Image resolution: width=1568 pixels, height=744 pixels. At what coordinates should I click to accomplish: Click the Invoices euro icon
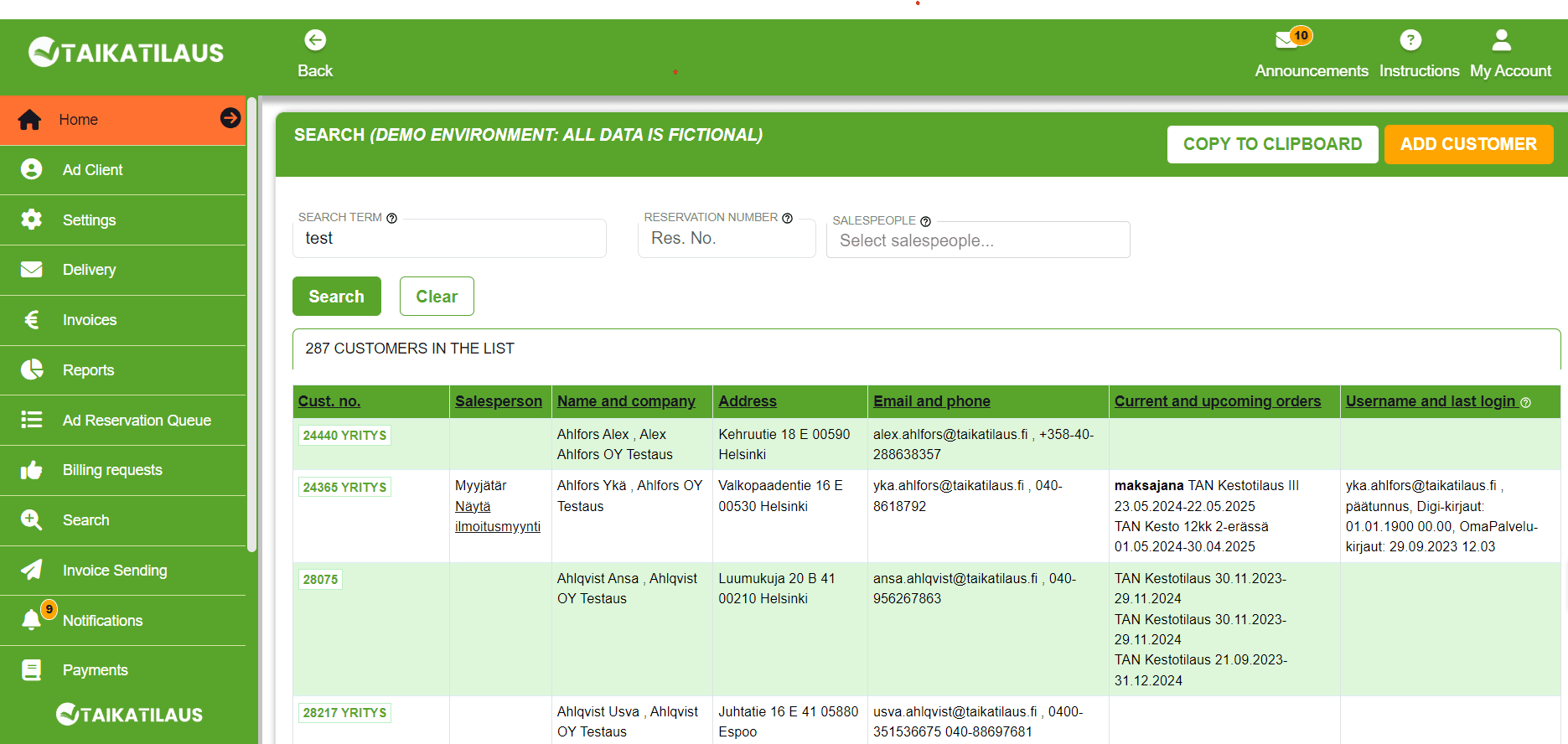pyautogui.click(x=32, y=320)
